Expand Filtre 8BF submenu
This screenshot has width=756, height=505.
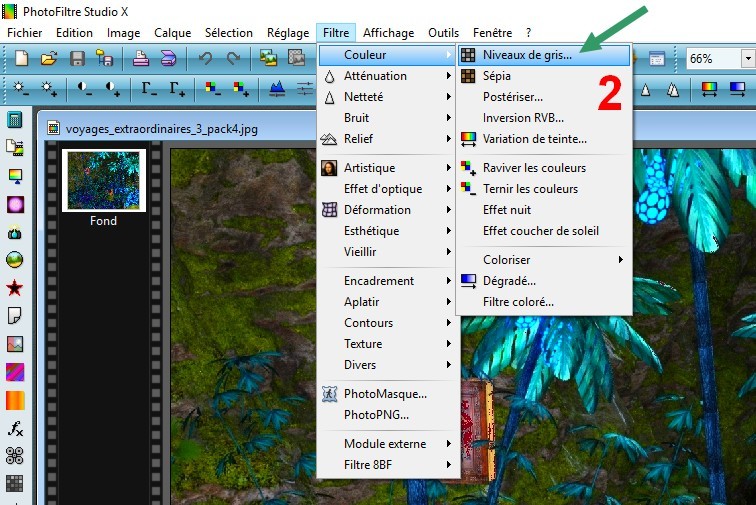tap(388, 465)
